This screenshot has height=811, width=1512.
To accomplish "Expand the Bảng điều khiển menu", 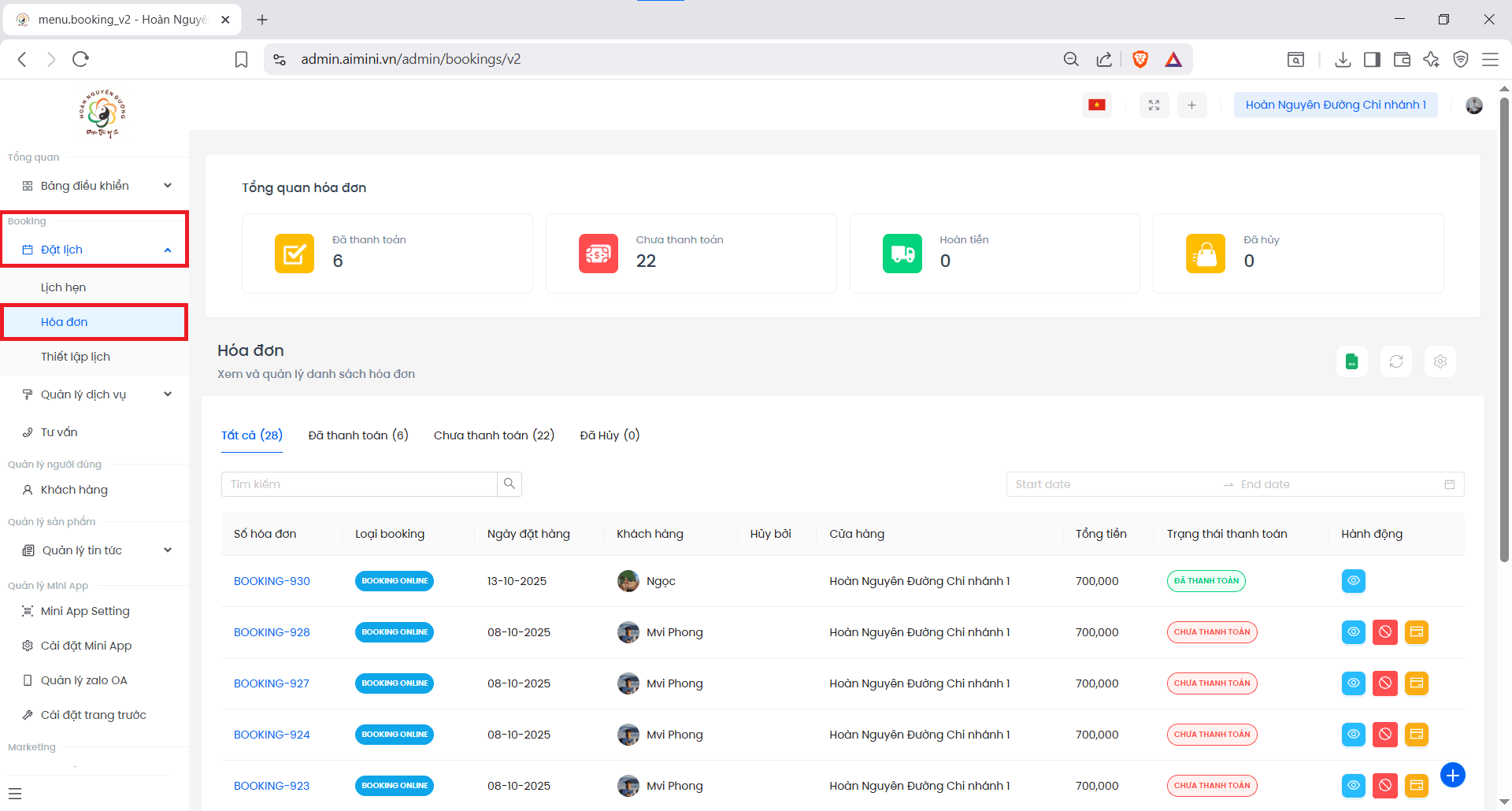I will (x=94, y=186).
